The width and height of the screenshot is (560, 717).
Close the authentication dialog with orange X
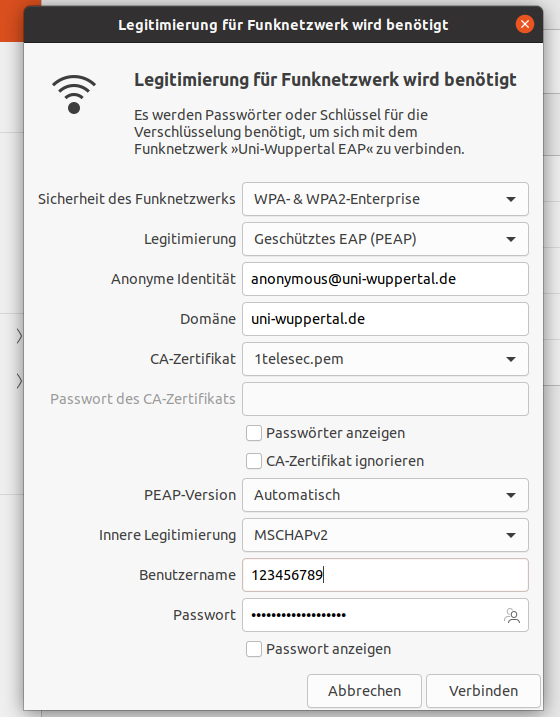(x=525, y=24)
